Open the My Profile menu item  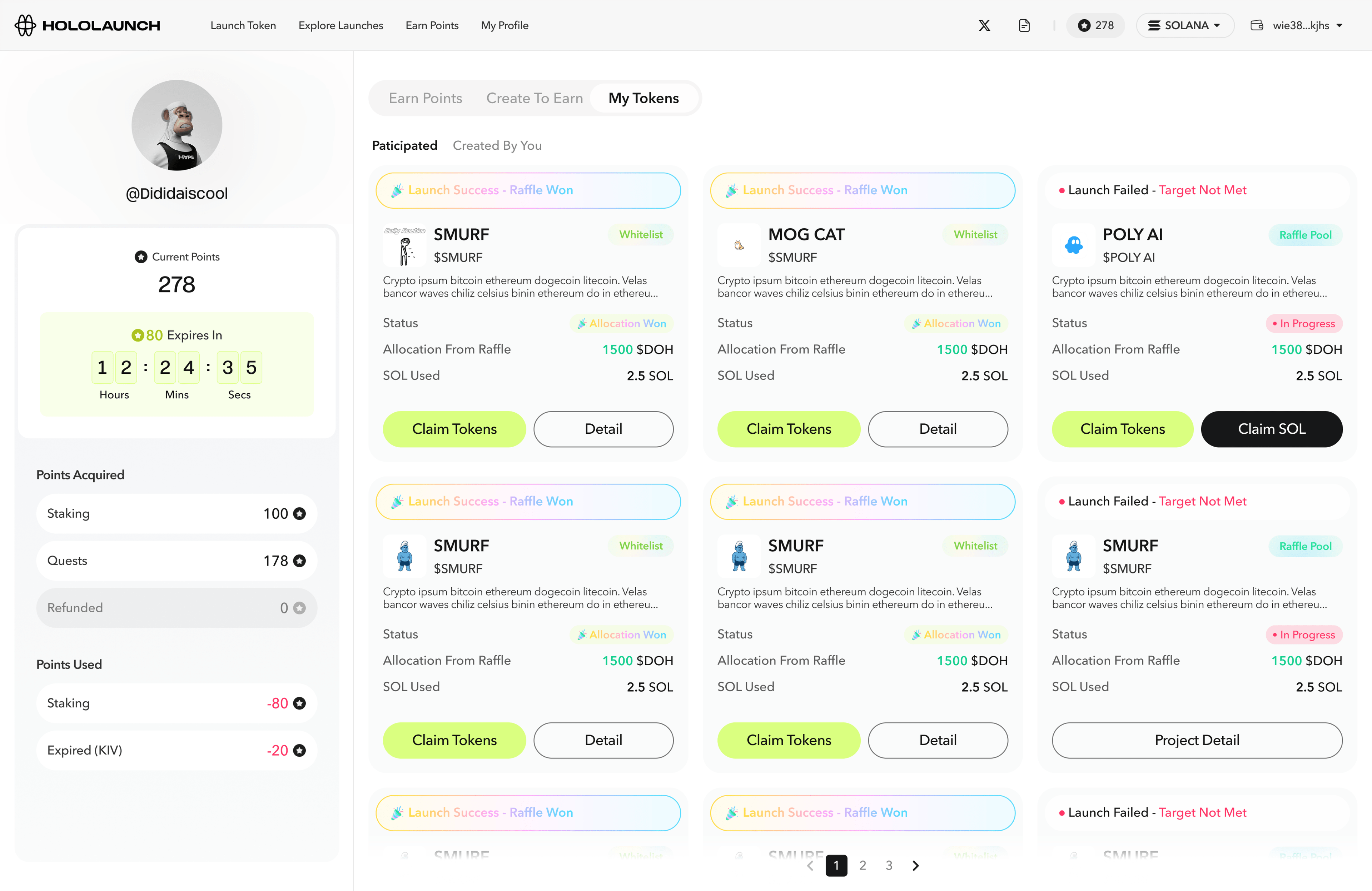tap(504, 25)
